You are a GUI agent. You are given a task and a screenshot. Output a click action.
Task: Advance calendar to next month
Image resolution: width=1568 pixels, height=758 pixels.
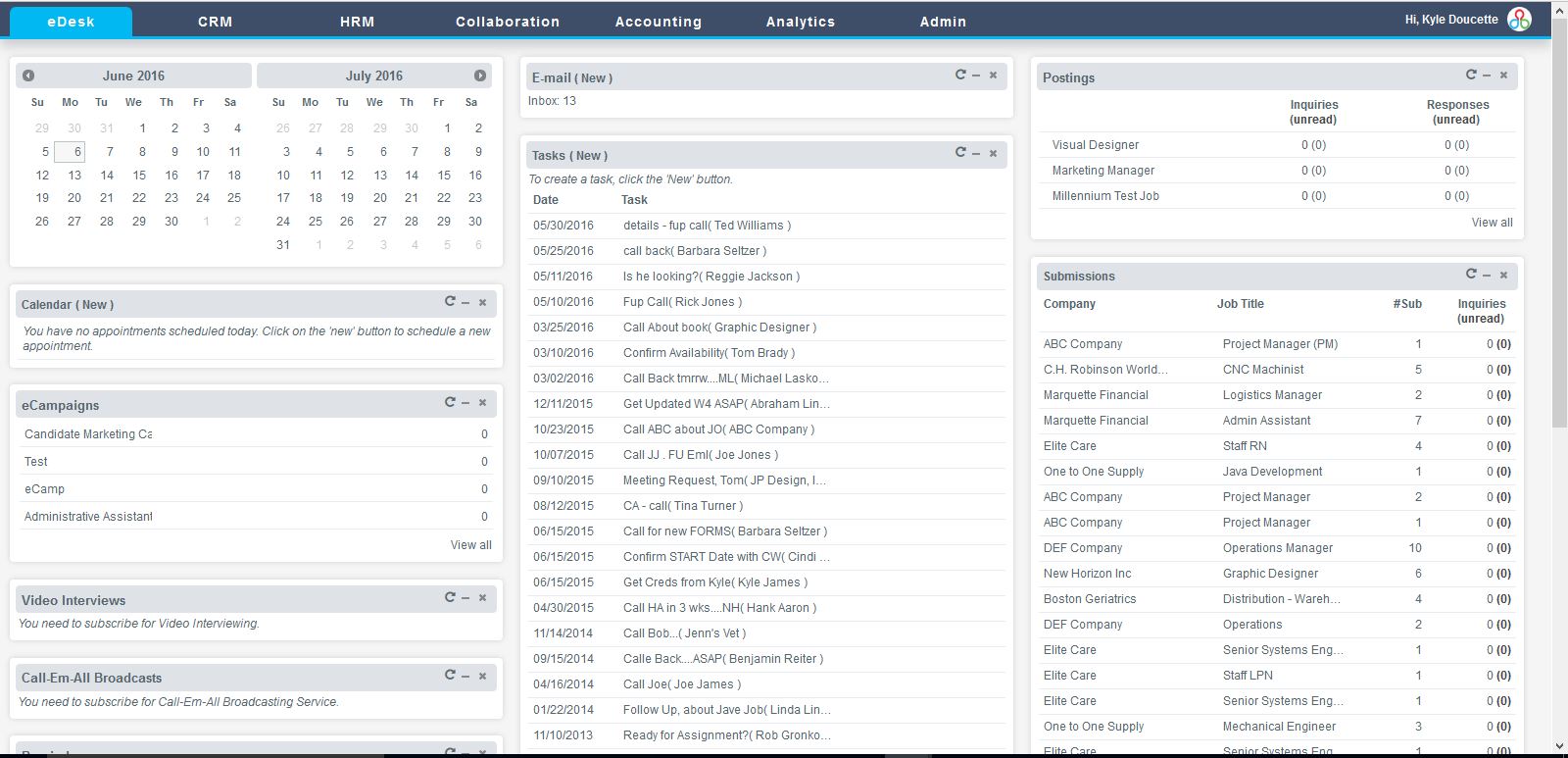pos(480,76)
